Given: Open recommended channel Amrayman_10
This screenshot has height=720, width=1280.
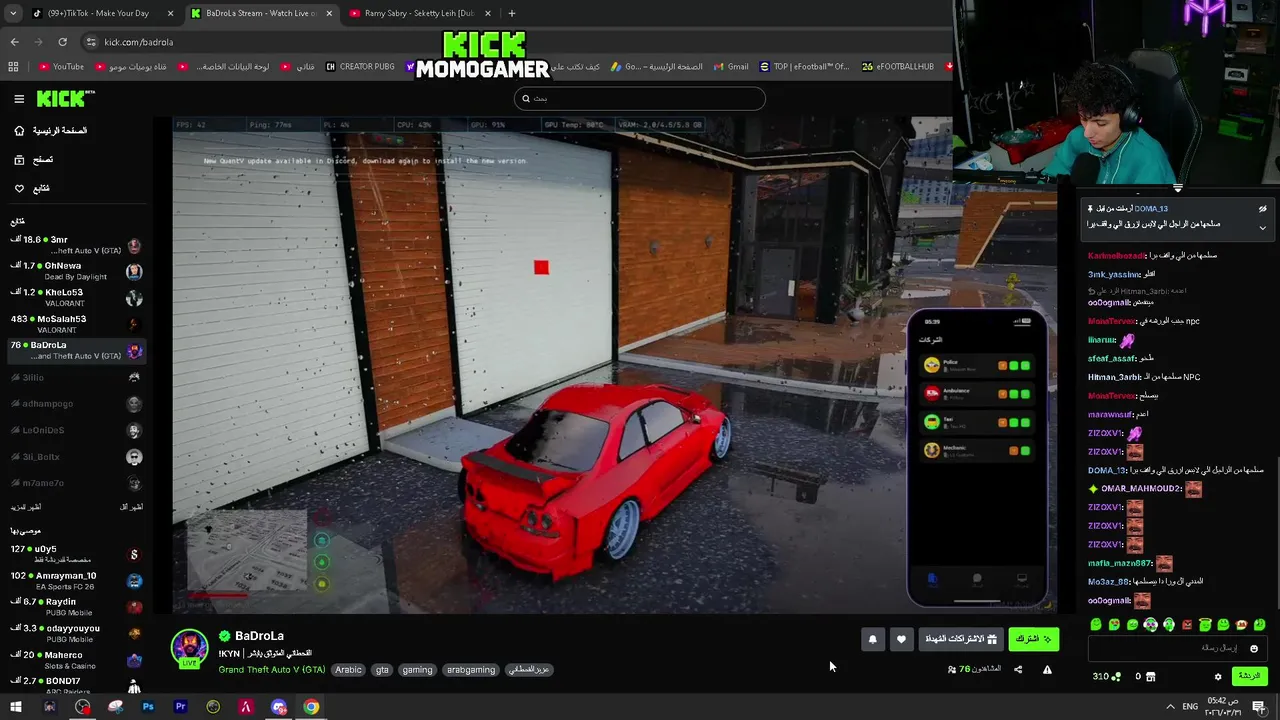Looking at the screenshot, I should [x=76, y=581].
